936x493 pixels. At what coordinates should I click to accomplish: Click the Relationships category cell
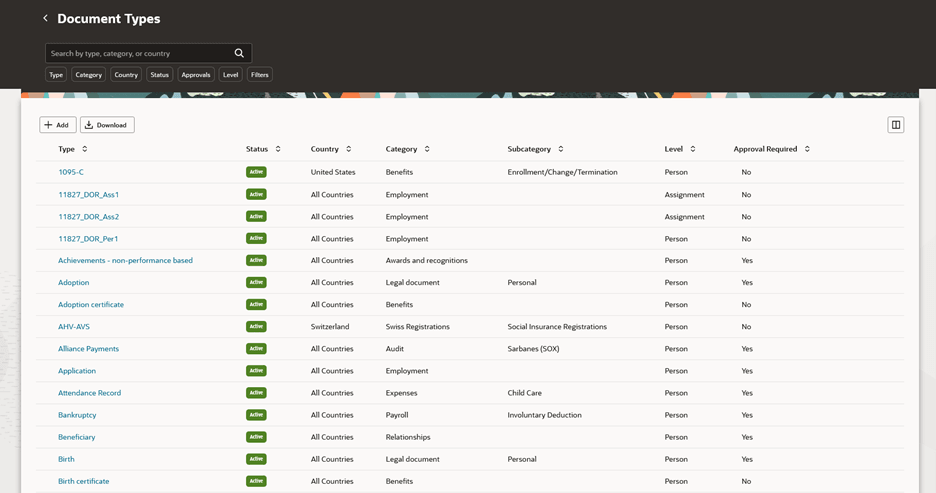pyautogui.click(x=408, y=437)
